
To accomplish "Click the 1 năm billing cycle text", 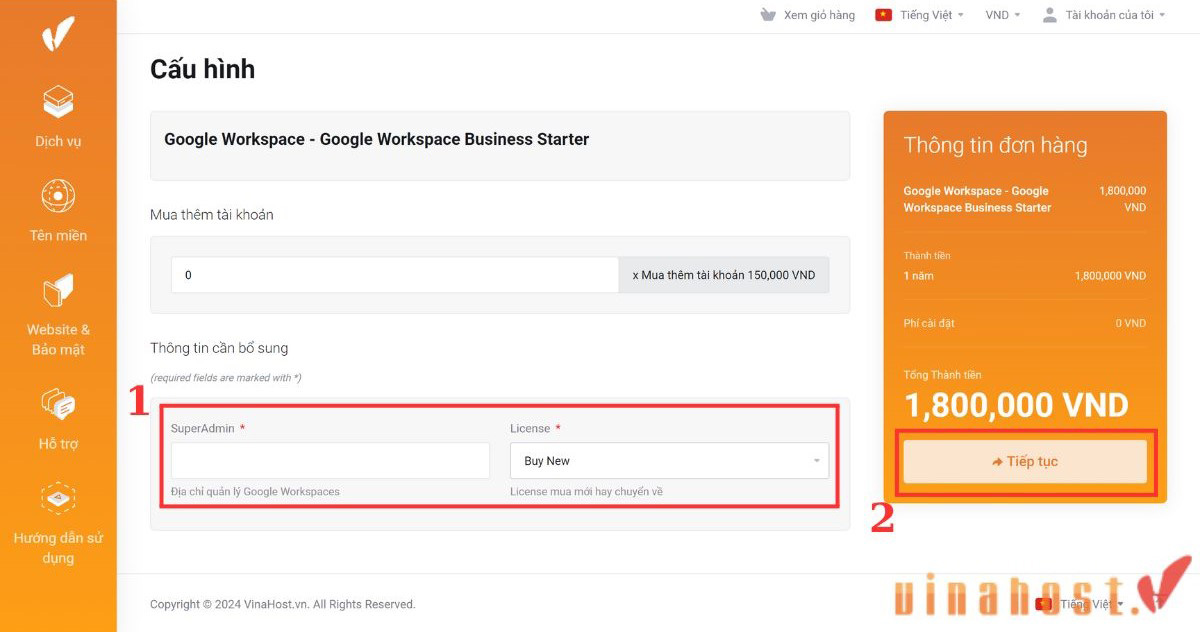I will 918,276.
